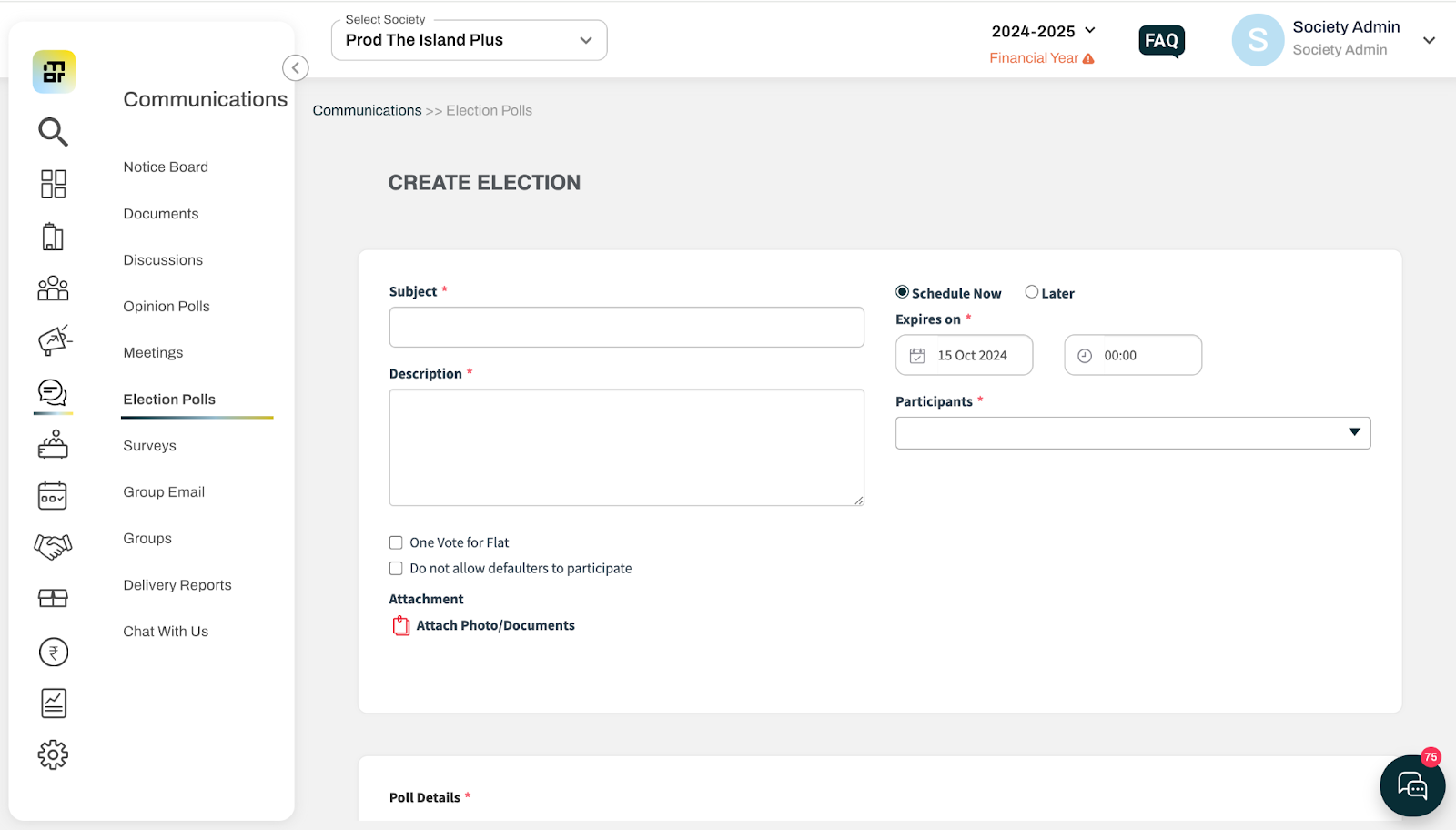Click Attach Photo/Documents
Screen dimensions: 1456x830
[x=495, y=625]
